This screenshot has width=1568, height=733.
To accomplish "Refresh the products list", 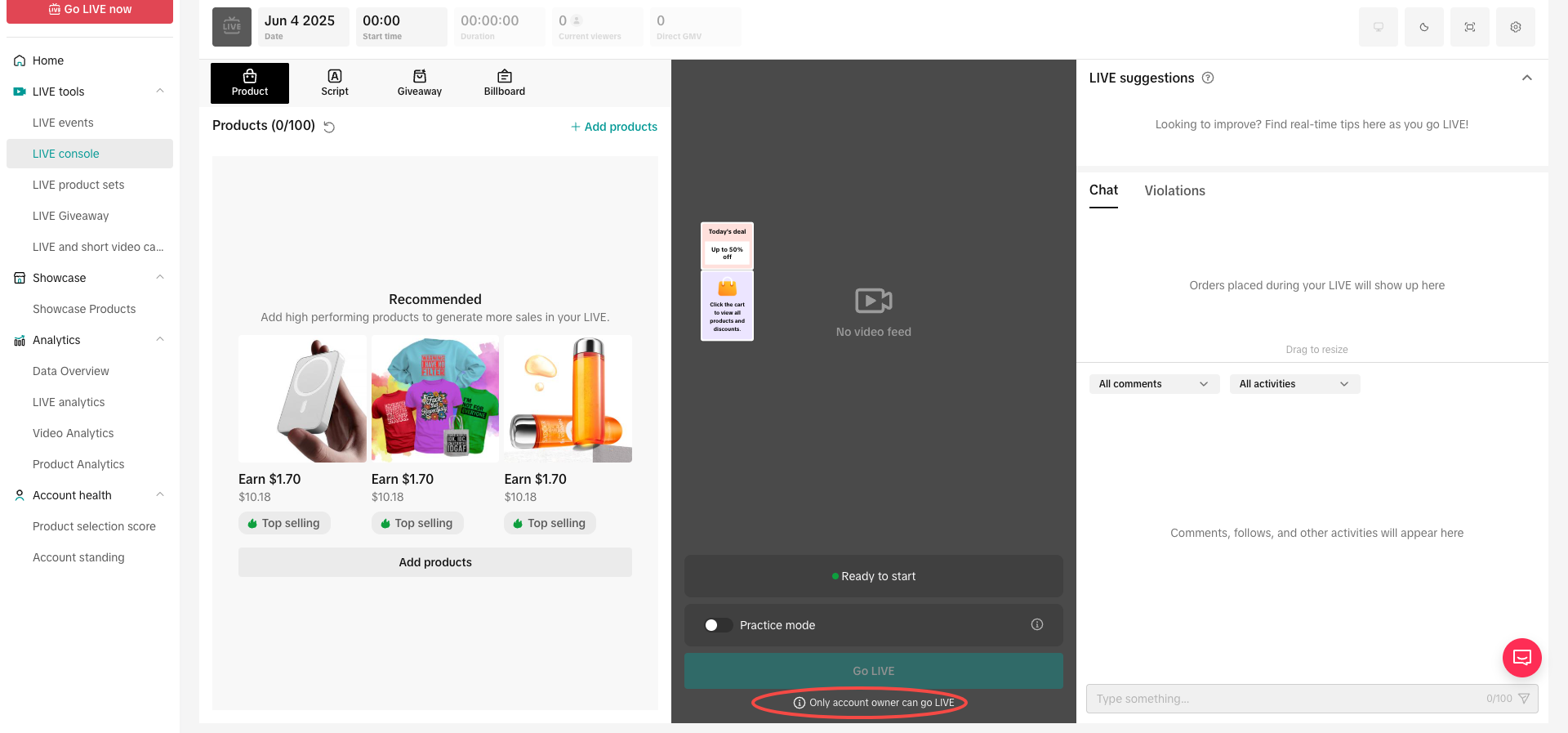I will [x=329, y=127].
